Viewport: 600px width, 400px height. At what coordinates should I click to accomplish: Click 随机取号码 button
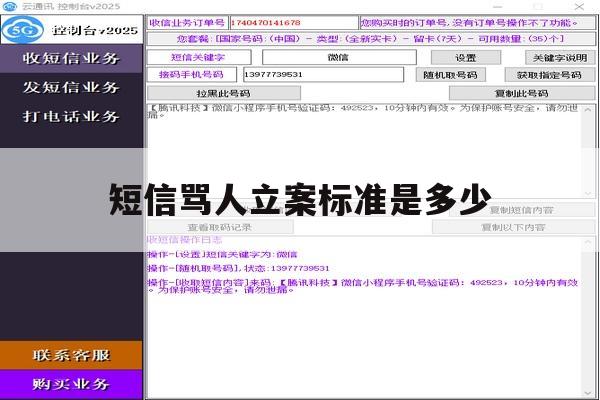(x=450, y=75)
